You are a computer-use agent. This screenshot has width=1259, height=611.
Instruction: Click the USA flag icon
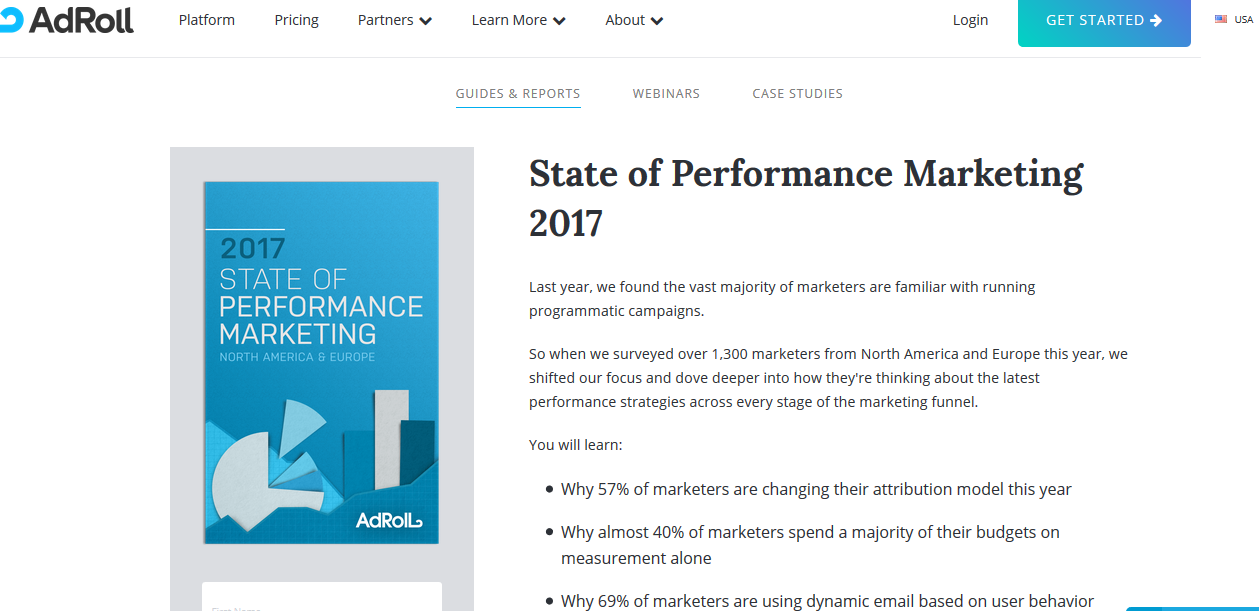(1221, 20)
